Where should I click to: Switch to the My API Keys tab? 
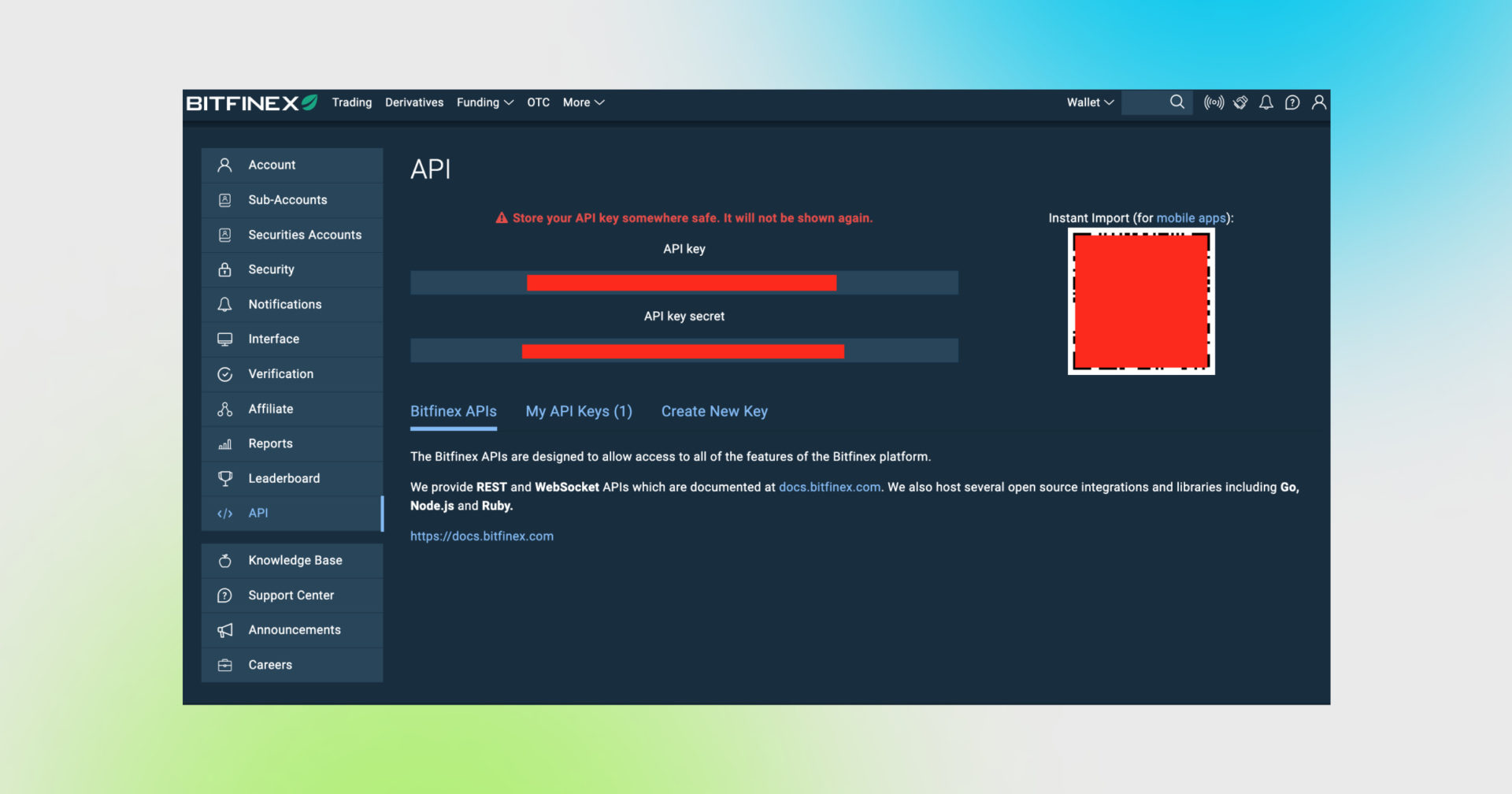tap(580, 411)
